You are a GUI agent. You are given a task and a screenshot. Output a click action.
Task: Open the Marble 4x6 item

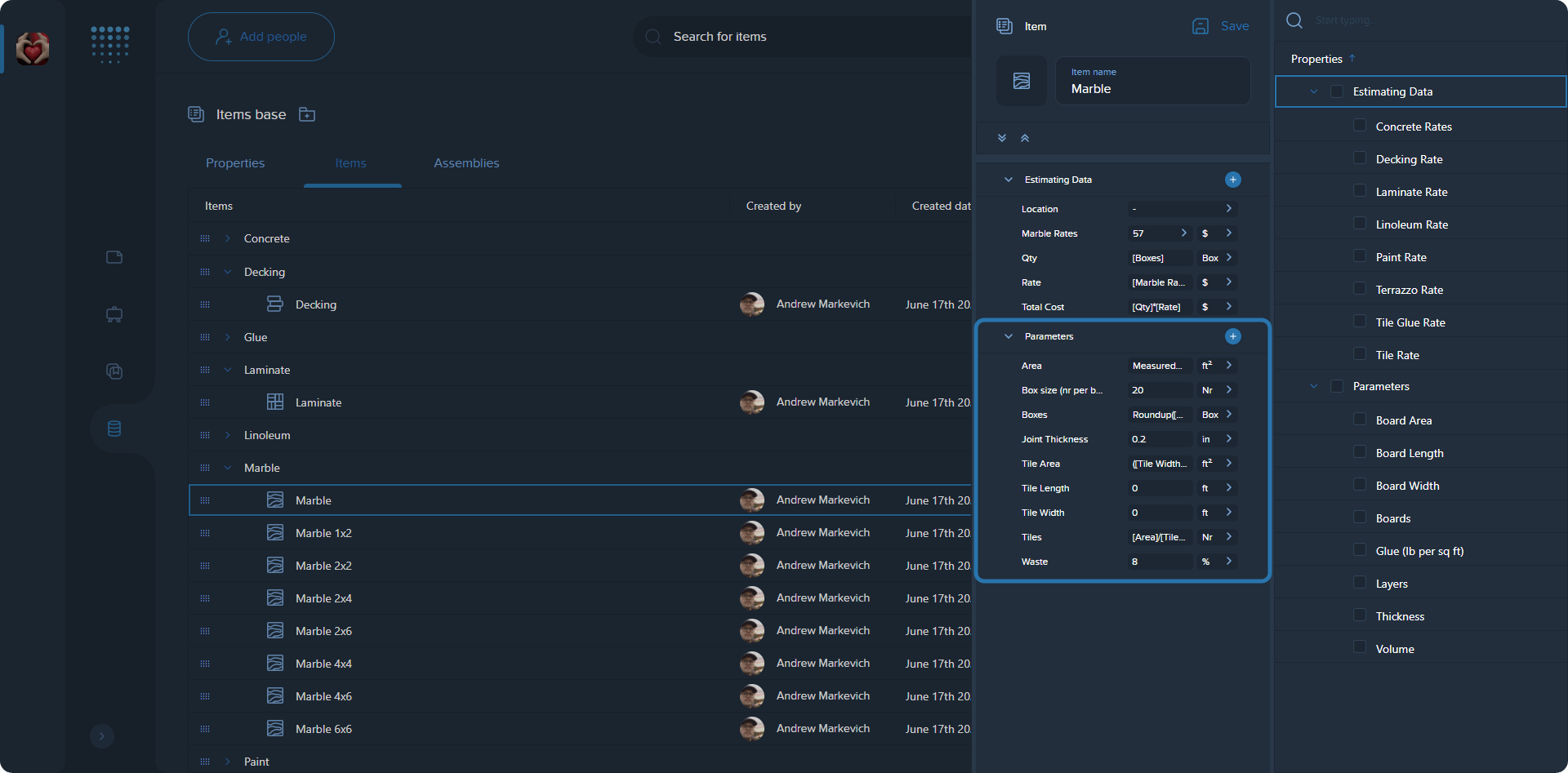click(x=323, y=696)
